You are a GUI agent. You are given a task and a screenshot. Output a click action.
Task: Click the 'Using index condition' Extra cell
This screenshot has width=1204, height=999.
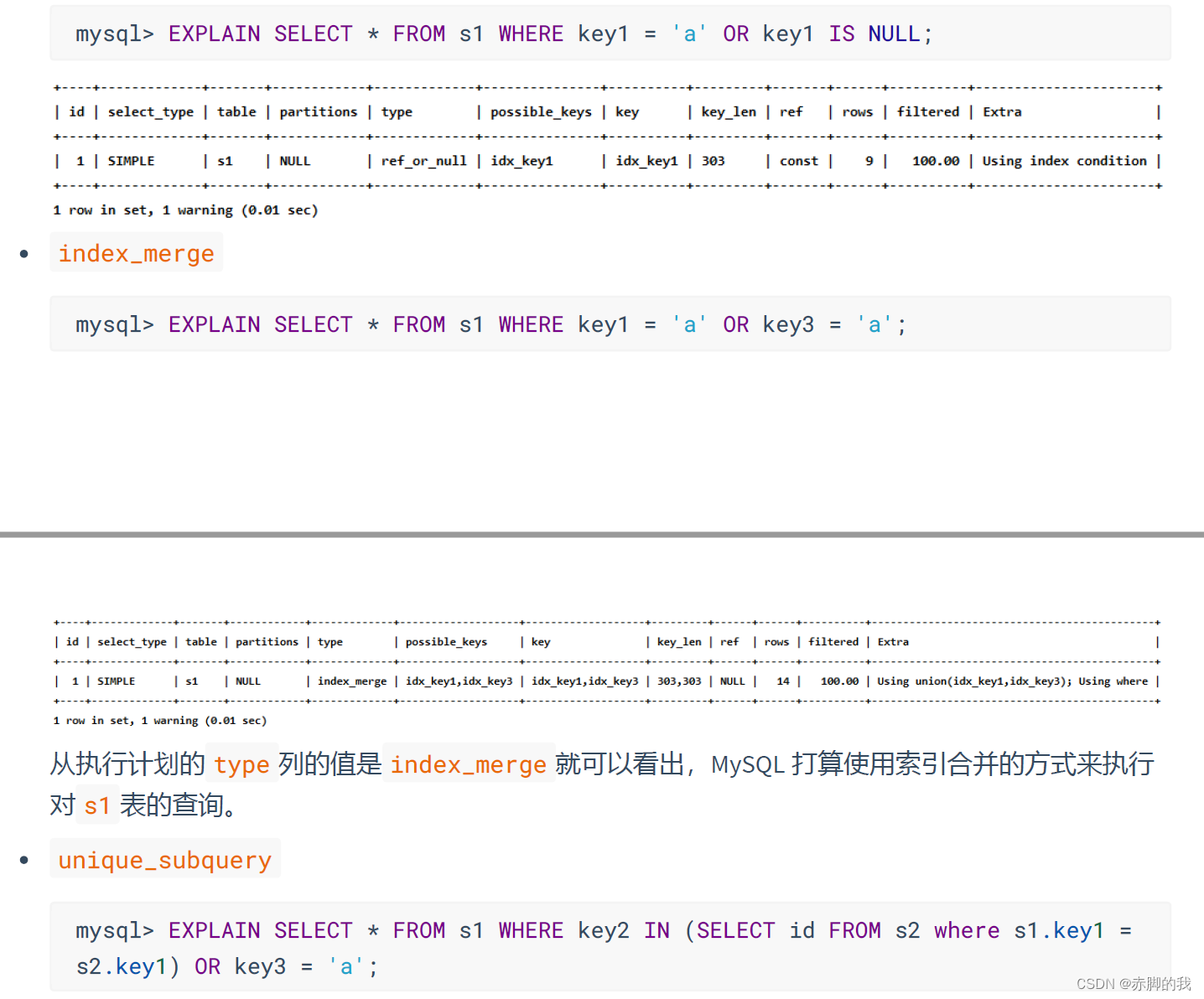pyautogui.click(x=1064, y=161)
